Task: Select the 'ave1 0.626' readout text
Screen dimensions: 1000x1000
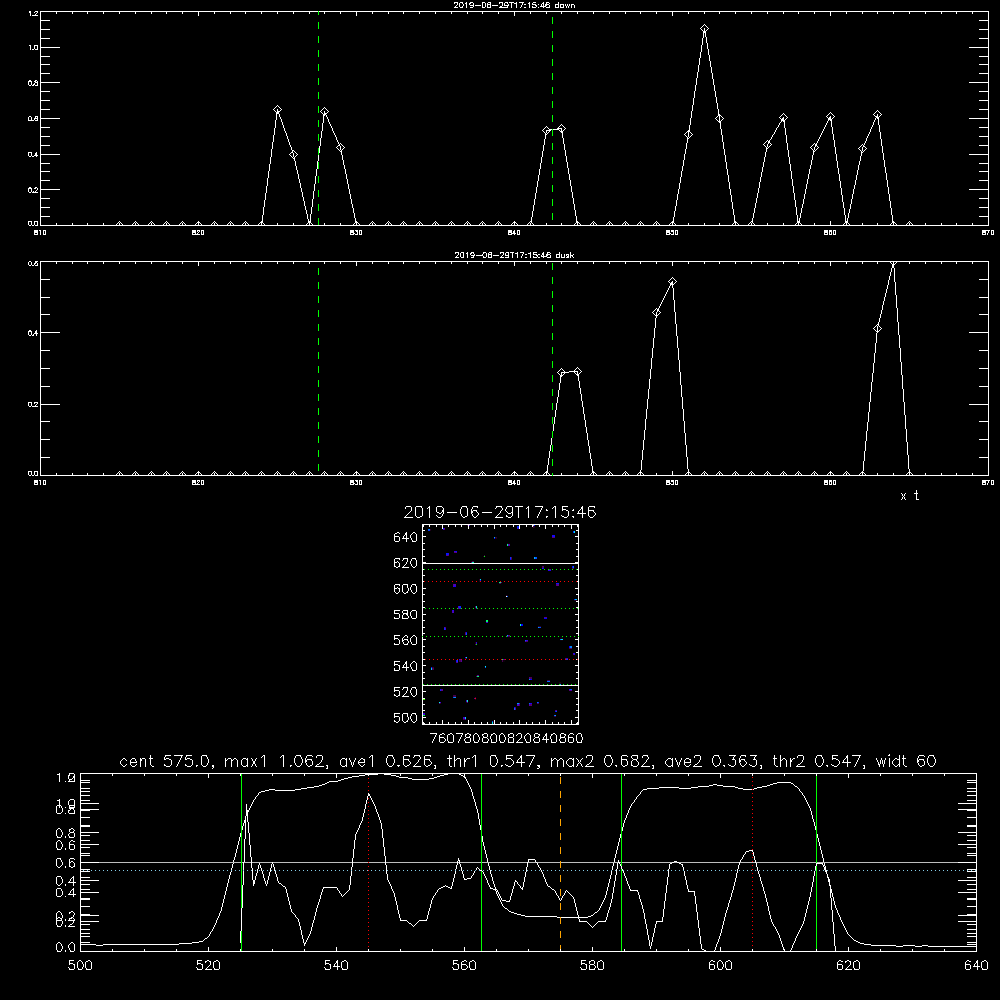Action: pyautogui.click(x=388, y=761)
